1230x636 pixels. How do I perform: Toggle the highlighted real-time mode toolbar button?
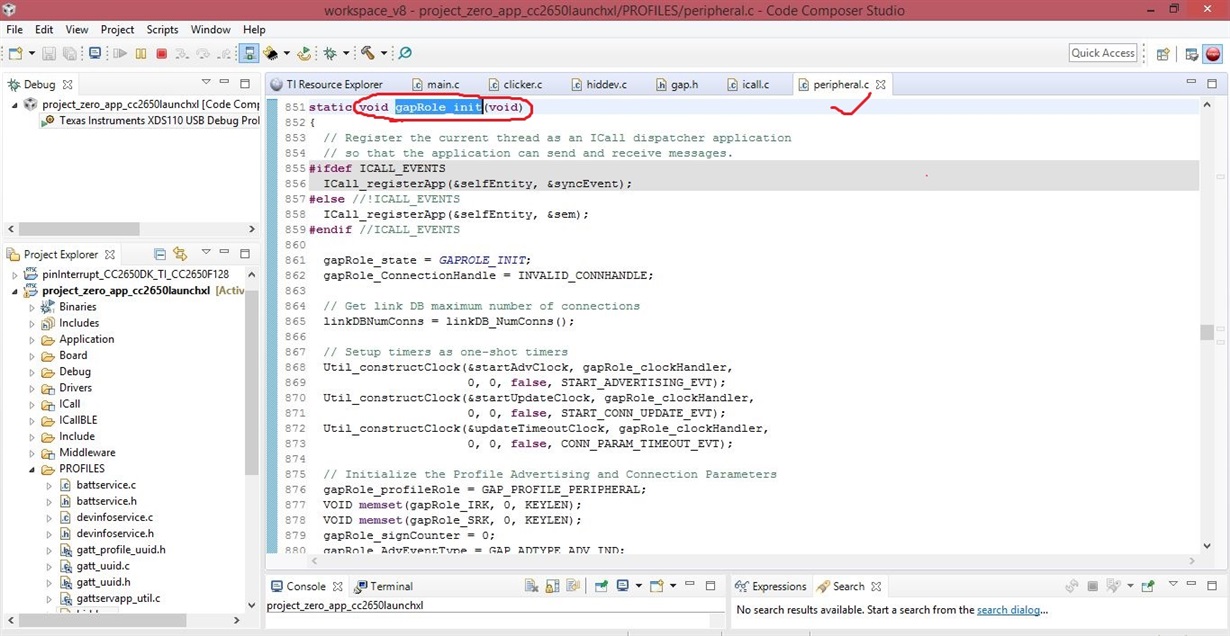point(249,53)
